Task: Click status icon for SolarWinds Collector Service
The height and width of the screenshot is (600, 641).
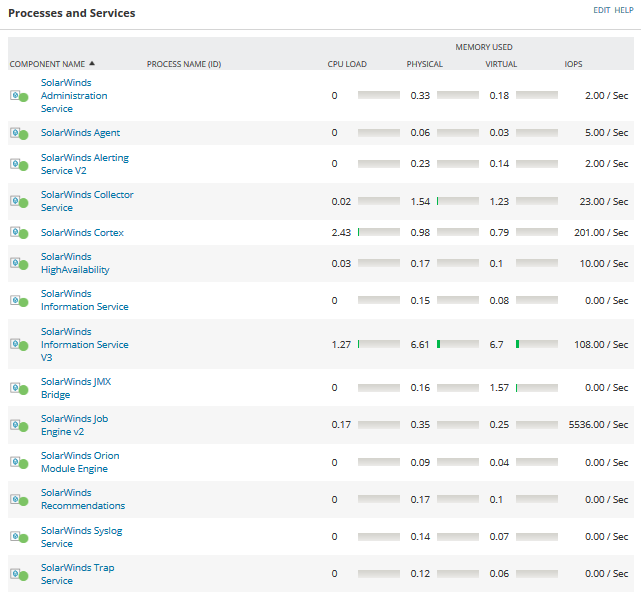Action: (x=19, y=201)
